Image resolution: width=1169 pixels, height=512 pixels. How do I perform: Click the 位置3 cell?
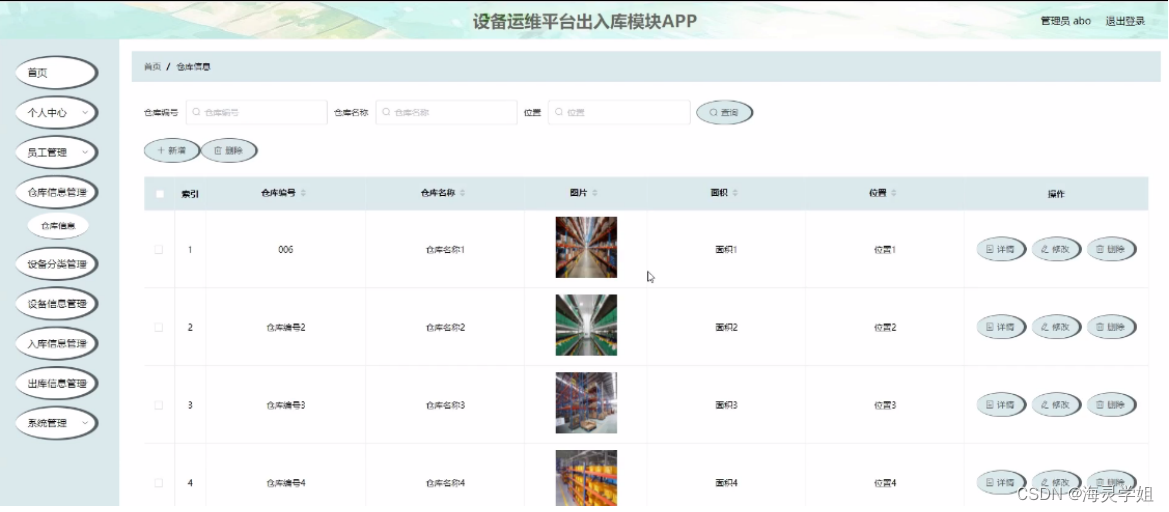tap(885, 405)
